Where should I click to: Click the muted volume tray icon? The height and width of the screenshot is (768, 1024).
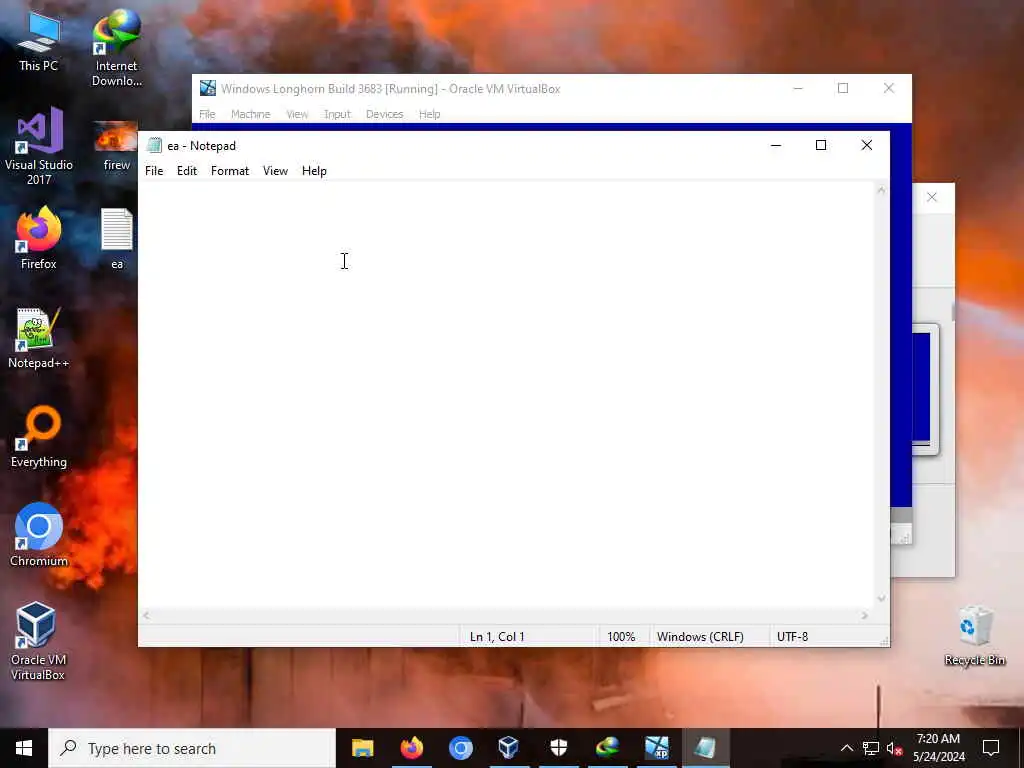(x=895, y=748)
